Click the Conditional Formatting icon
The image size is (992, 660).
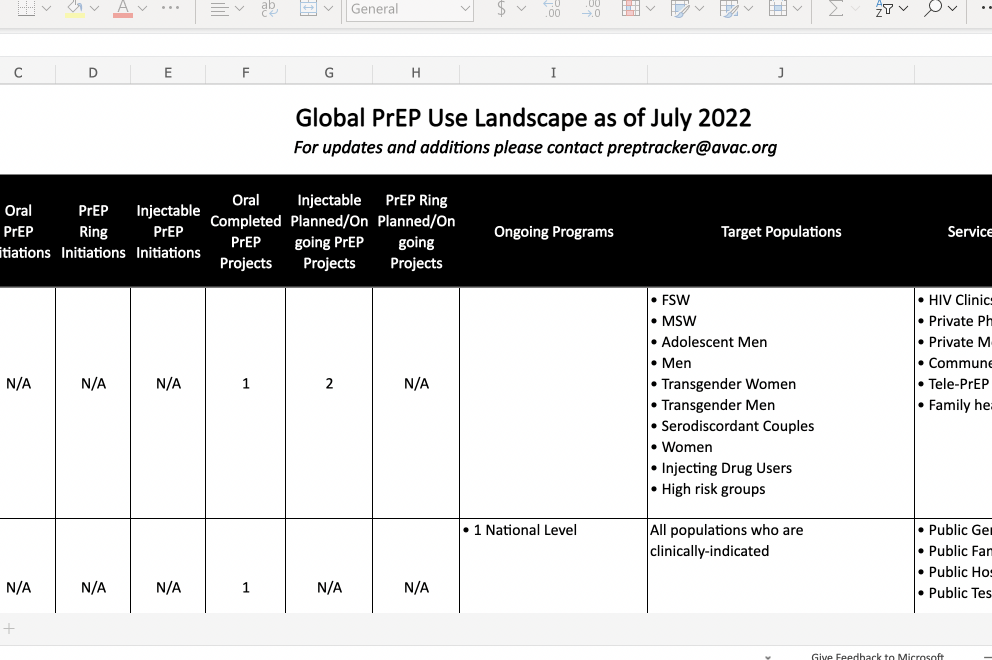coord(631,8)
